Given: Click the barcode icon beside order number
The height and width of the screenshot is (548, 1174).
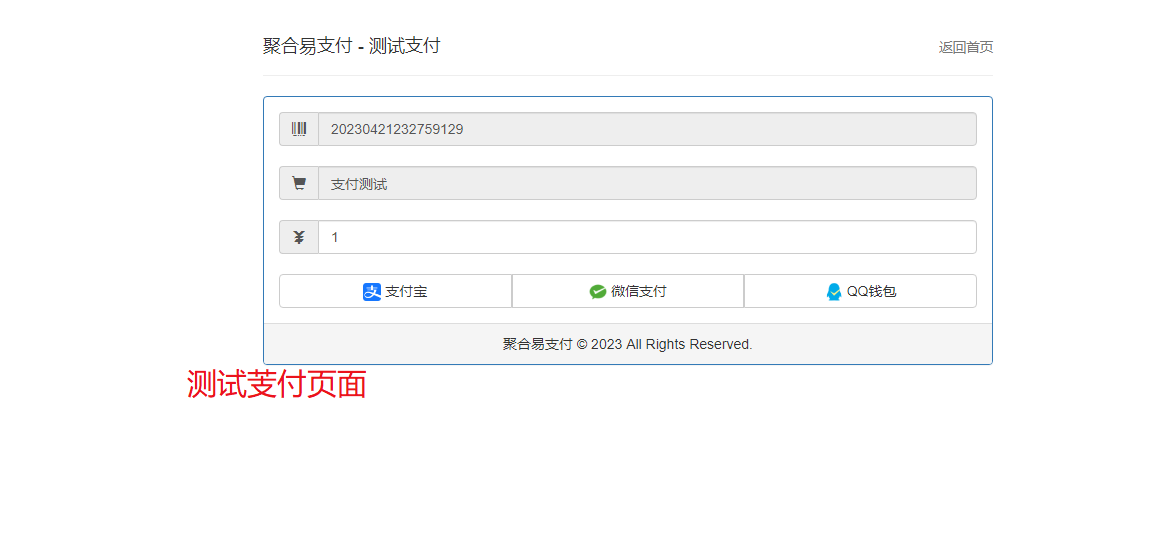Looking at the screenshot, I should pyautogui.click(x=299, y=130).
